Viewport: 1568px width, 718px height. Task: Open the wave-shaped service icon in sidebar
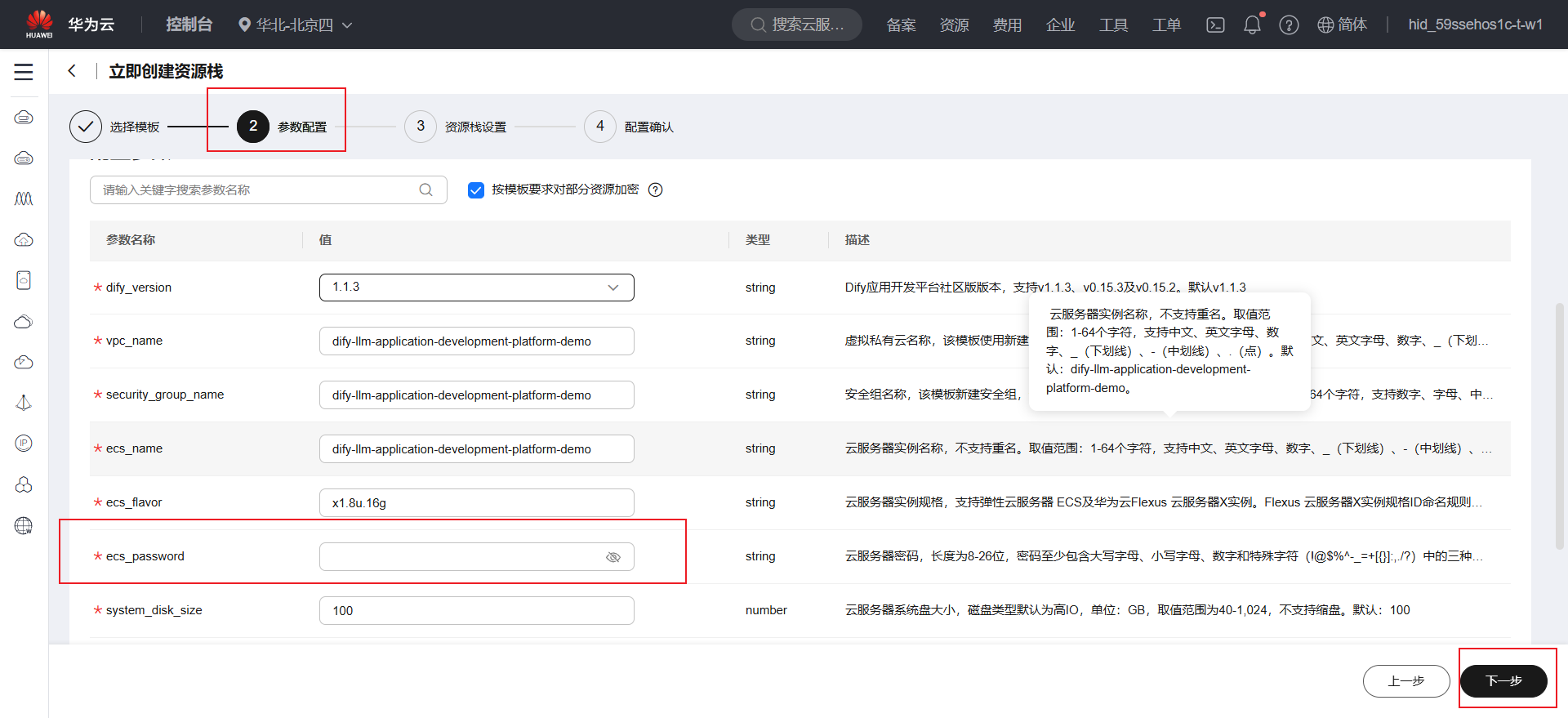24,198
